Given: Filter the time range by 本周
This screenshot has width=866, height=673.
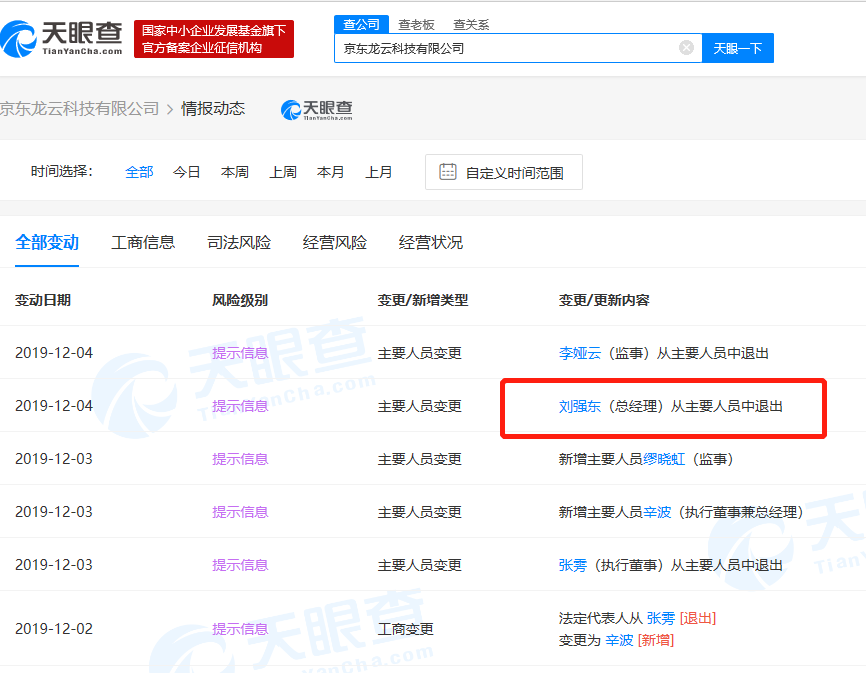Looking at the screenshot, I should coord(235,172).
